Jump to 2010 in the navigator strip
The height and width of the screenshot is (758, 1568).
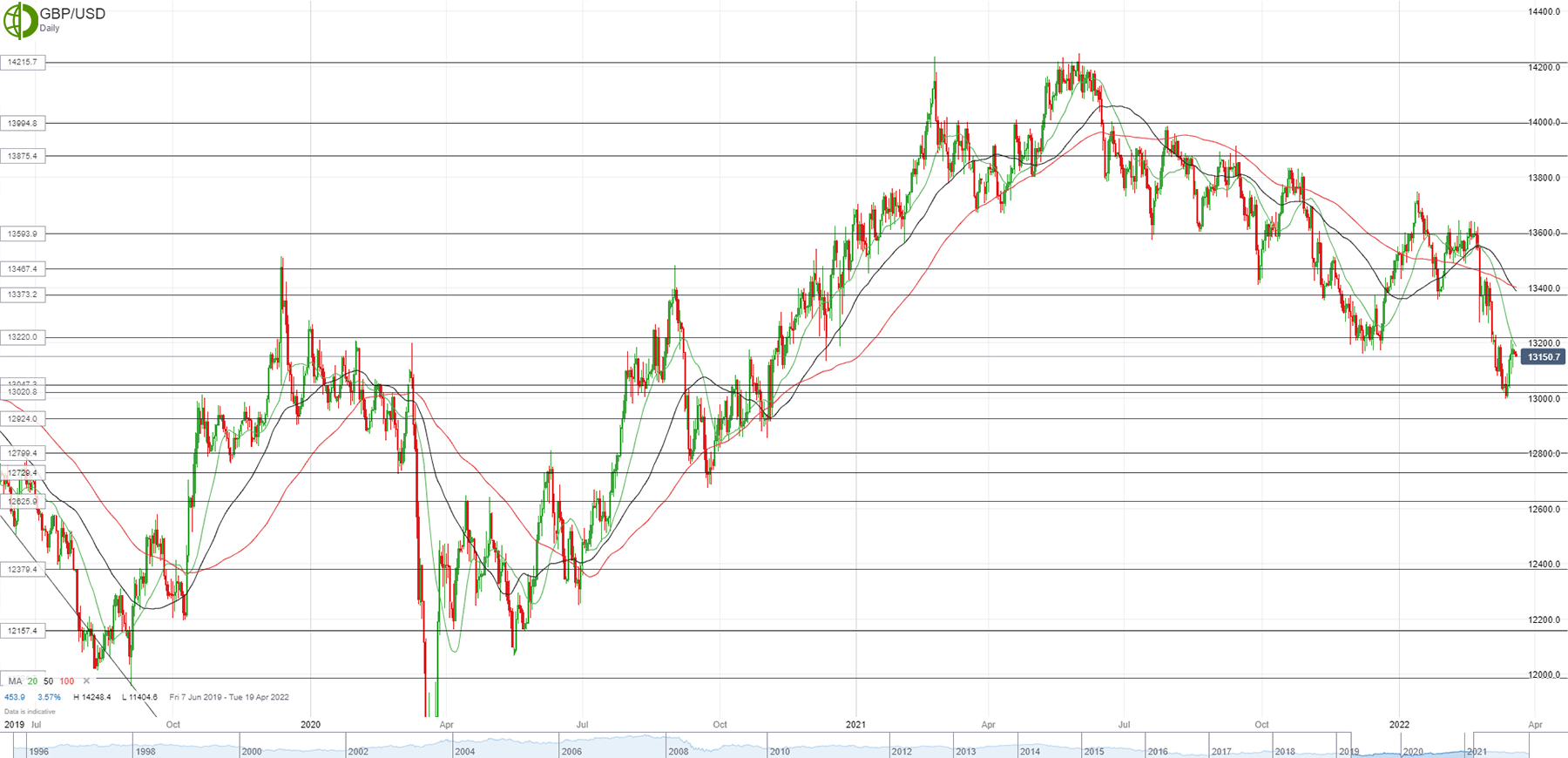tap(780, 752)
